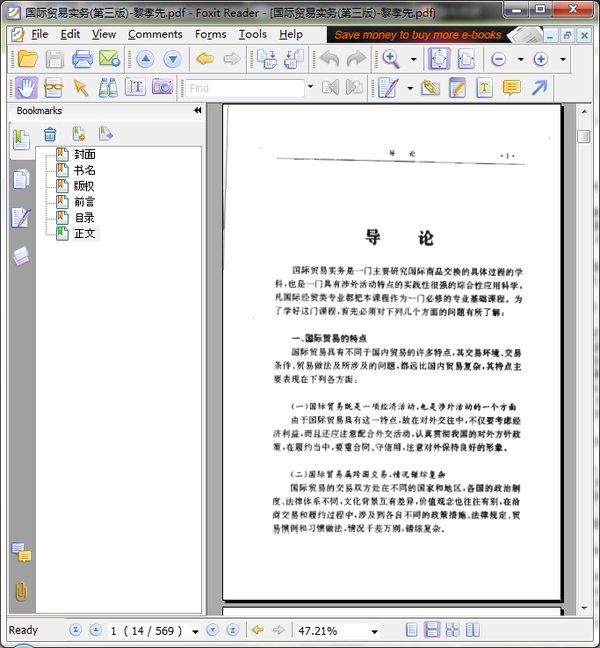This screenshot has width=600, height=648.
Task: Click the Fit Page button
Action: [439, 59]
